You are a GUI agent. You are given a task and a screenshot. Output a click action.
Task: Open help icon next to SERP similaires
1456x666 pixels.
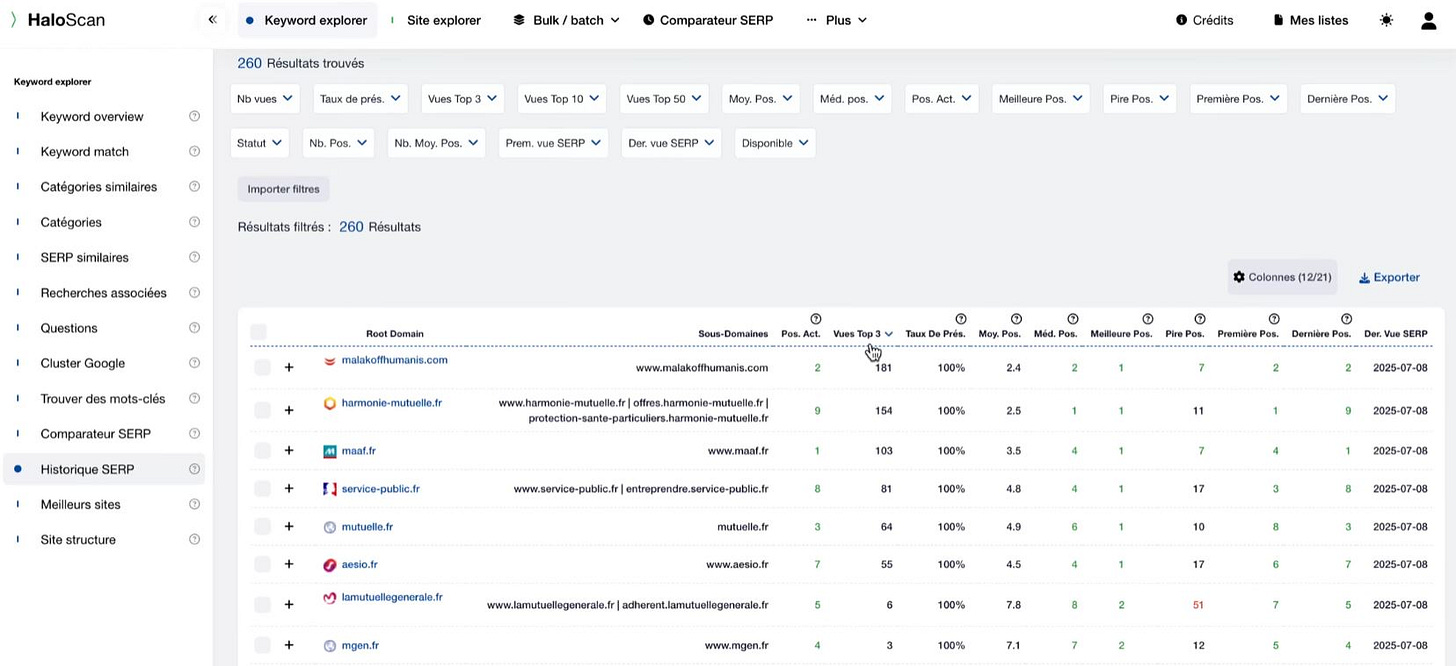pos(195,257)
